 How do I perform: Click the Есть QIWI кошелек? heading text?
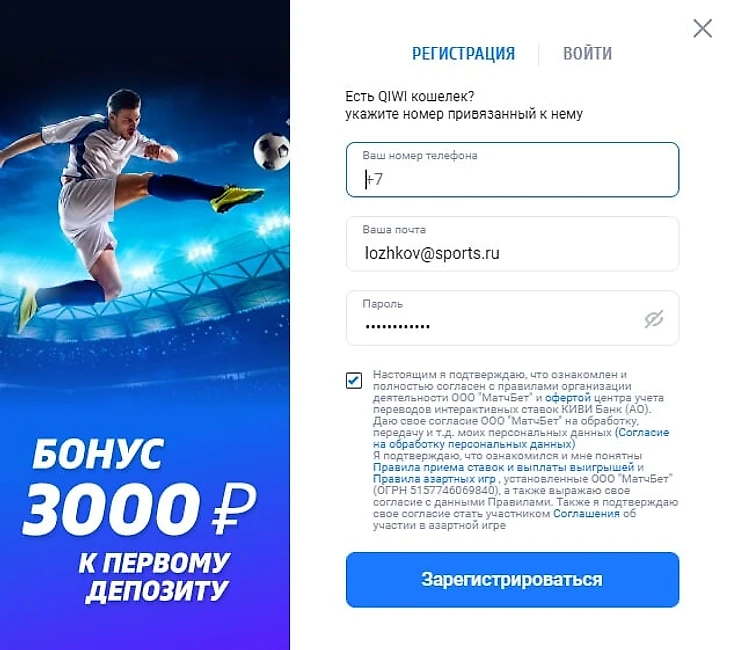[x=410, y=96]
